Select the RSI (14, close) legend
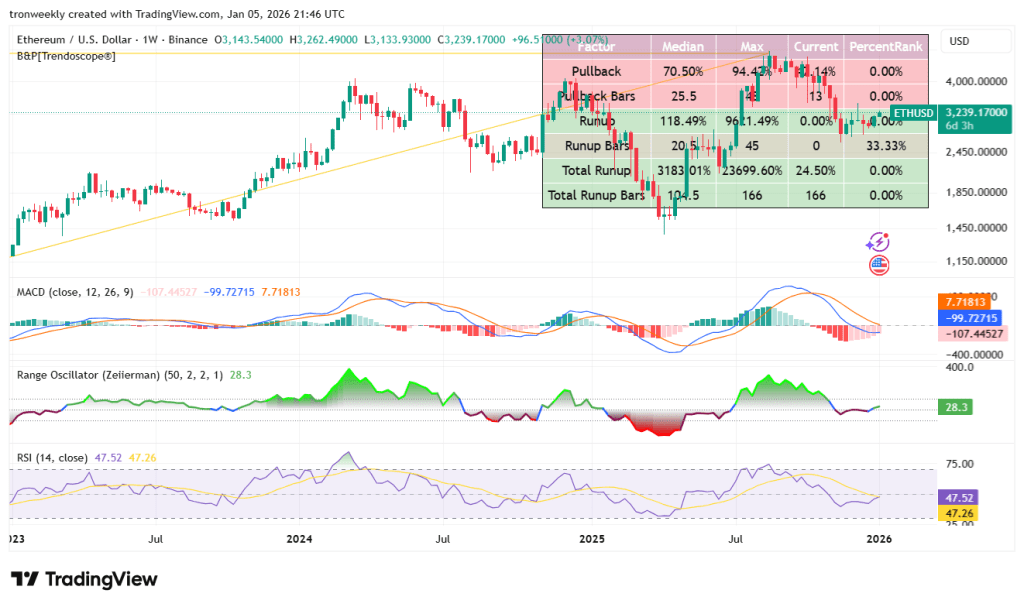Image resolution: width=1024 pixels, height=607 pixels. [52, 458]
